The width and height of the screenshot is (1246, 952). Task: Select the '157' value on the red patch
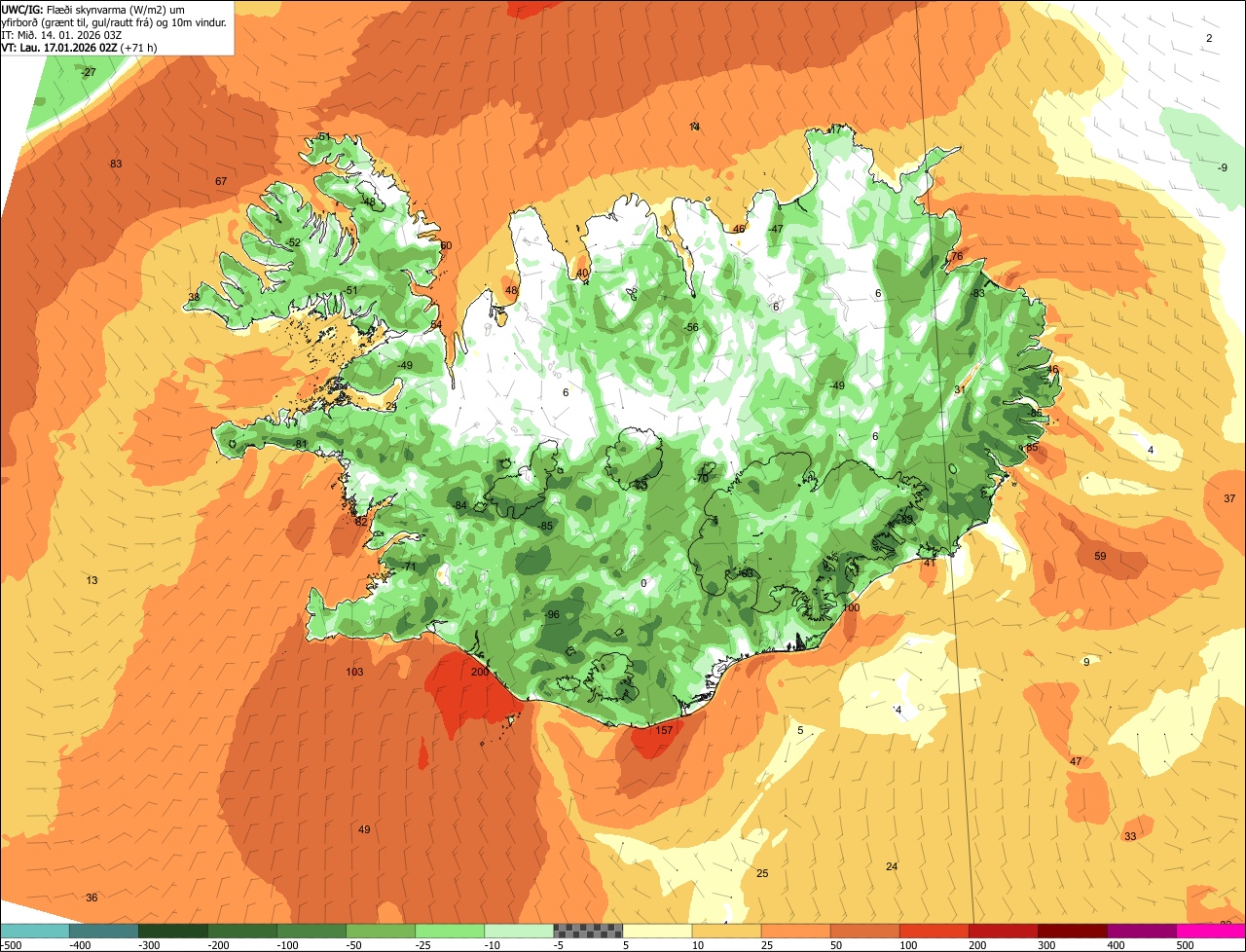[664, 730]
